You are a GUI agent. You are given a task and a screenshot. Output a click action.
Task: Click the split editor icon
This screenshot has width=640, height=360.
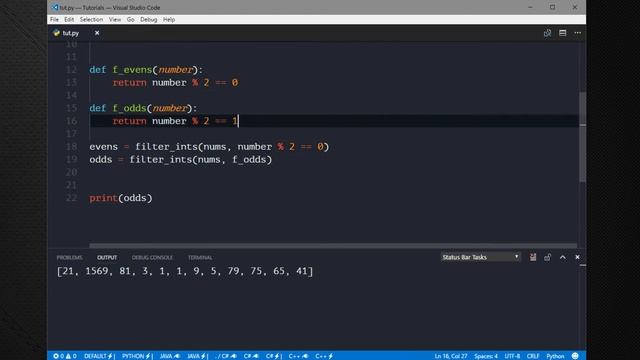[562, 33]
